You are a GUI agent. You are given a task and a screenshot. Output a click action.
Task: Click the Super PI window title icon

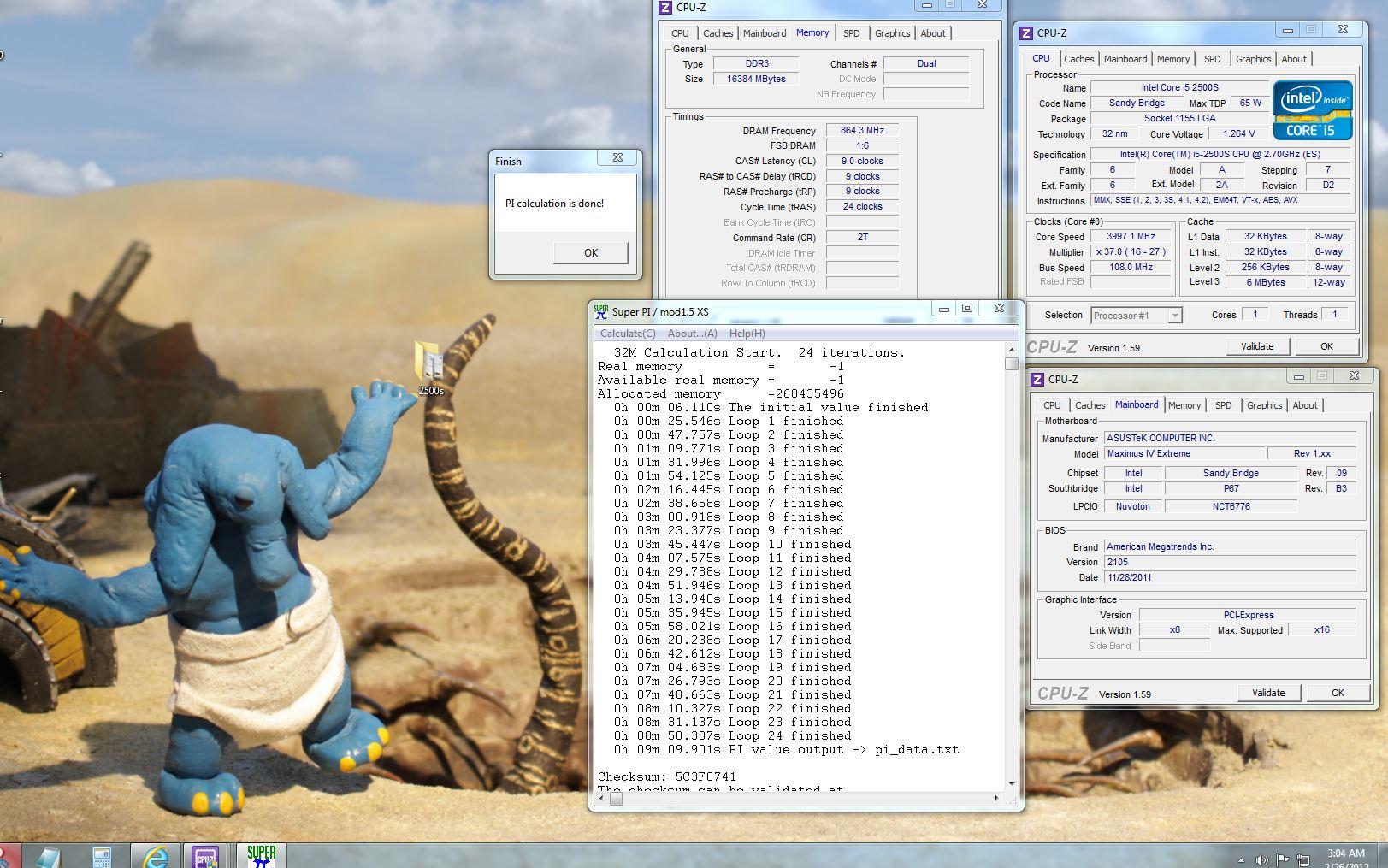tap(601, 311)
